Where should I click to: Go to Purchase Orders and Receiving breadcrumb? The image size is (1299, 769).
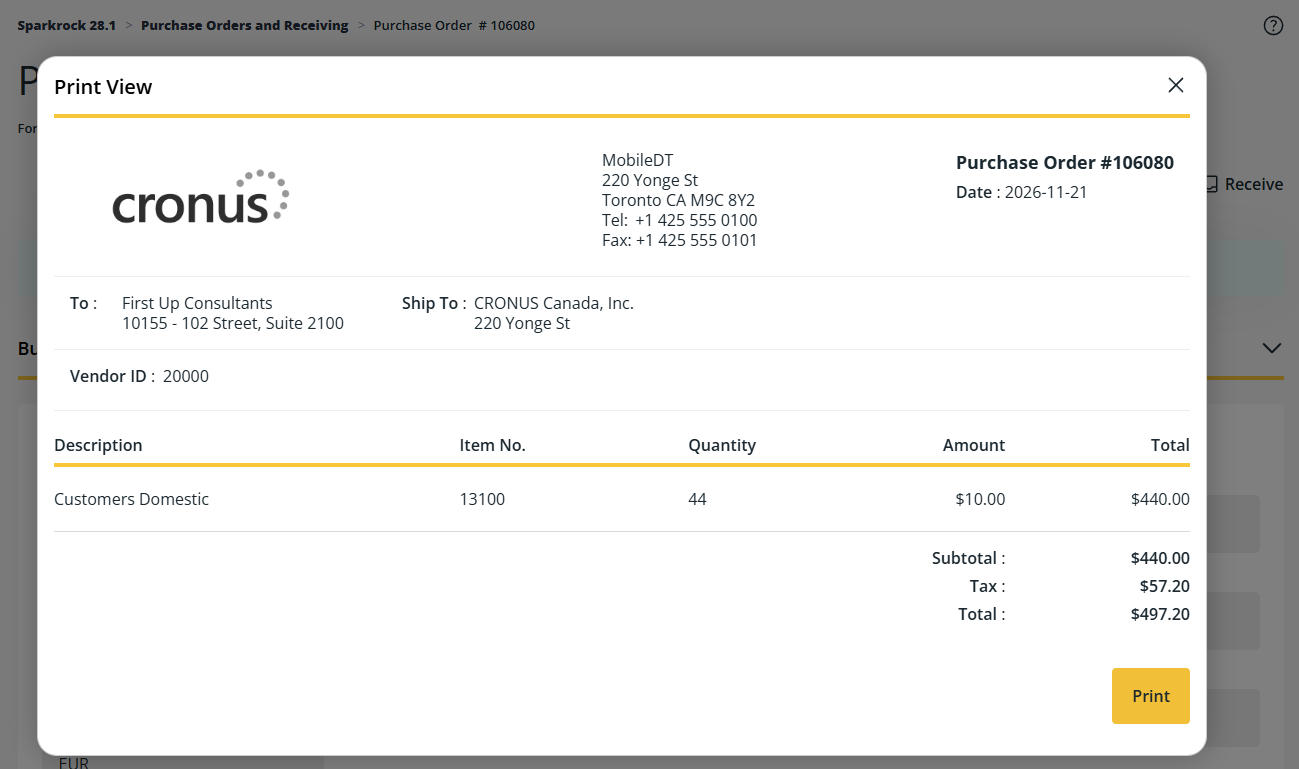pyautogui.click(x=245, y=25)
